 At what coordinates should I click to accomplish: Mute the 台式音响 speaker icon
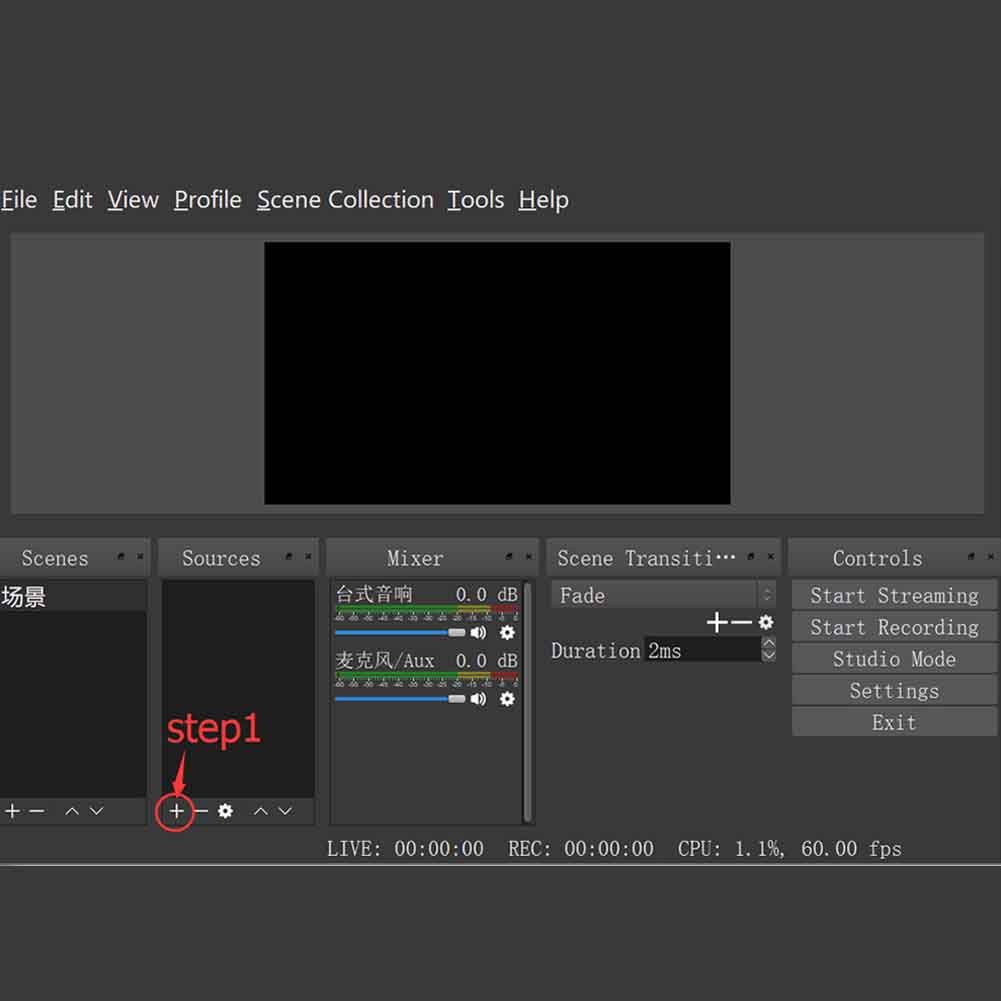coord(479,633)
